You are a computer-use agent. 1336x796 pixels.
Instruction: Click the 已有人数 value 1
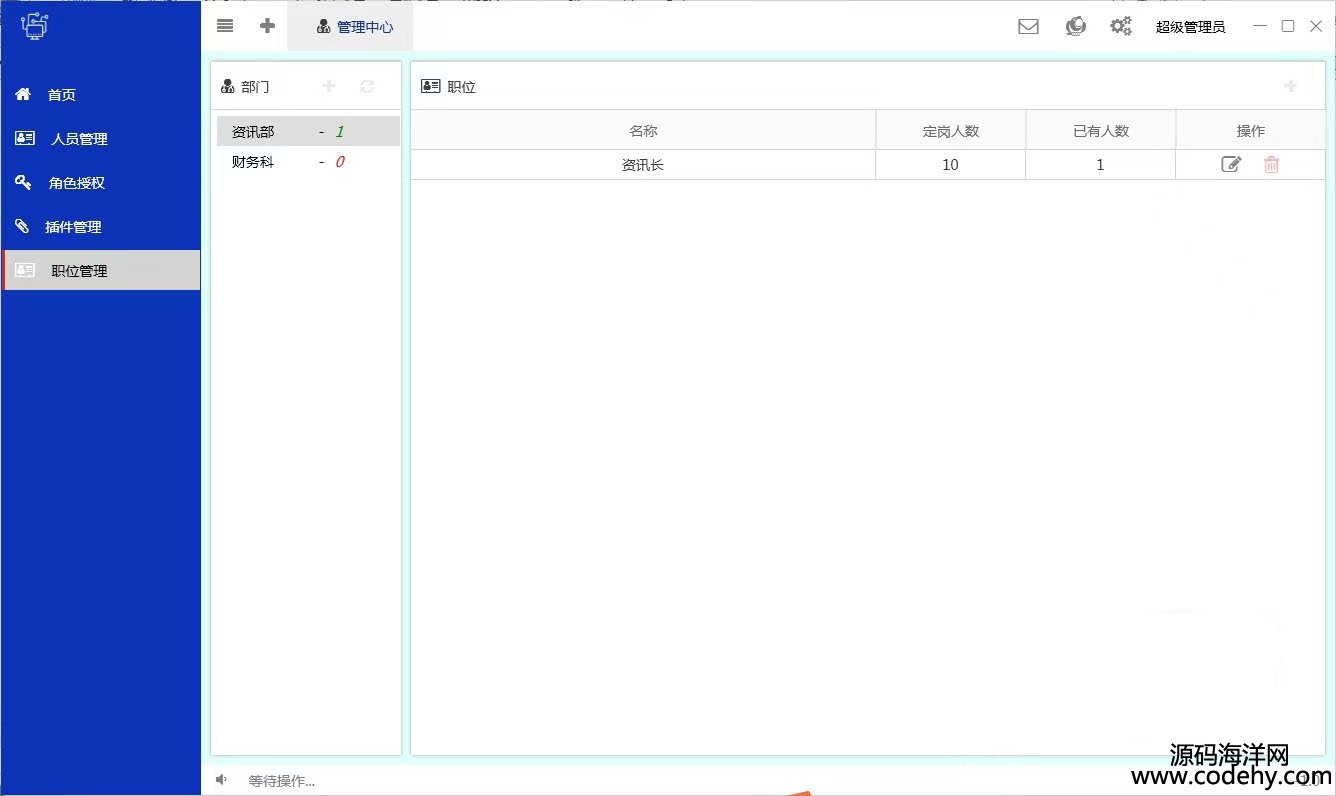pos(1101,165)
